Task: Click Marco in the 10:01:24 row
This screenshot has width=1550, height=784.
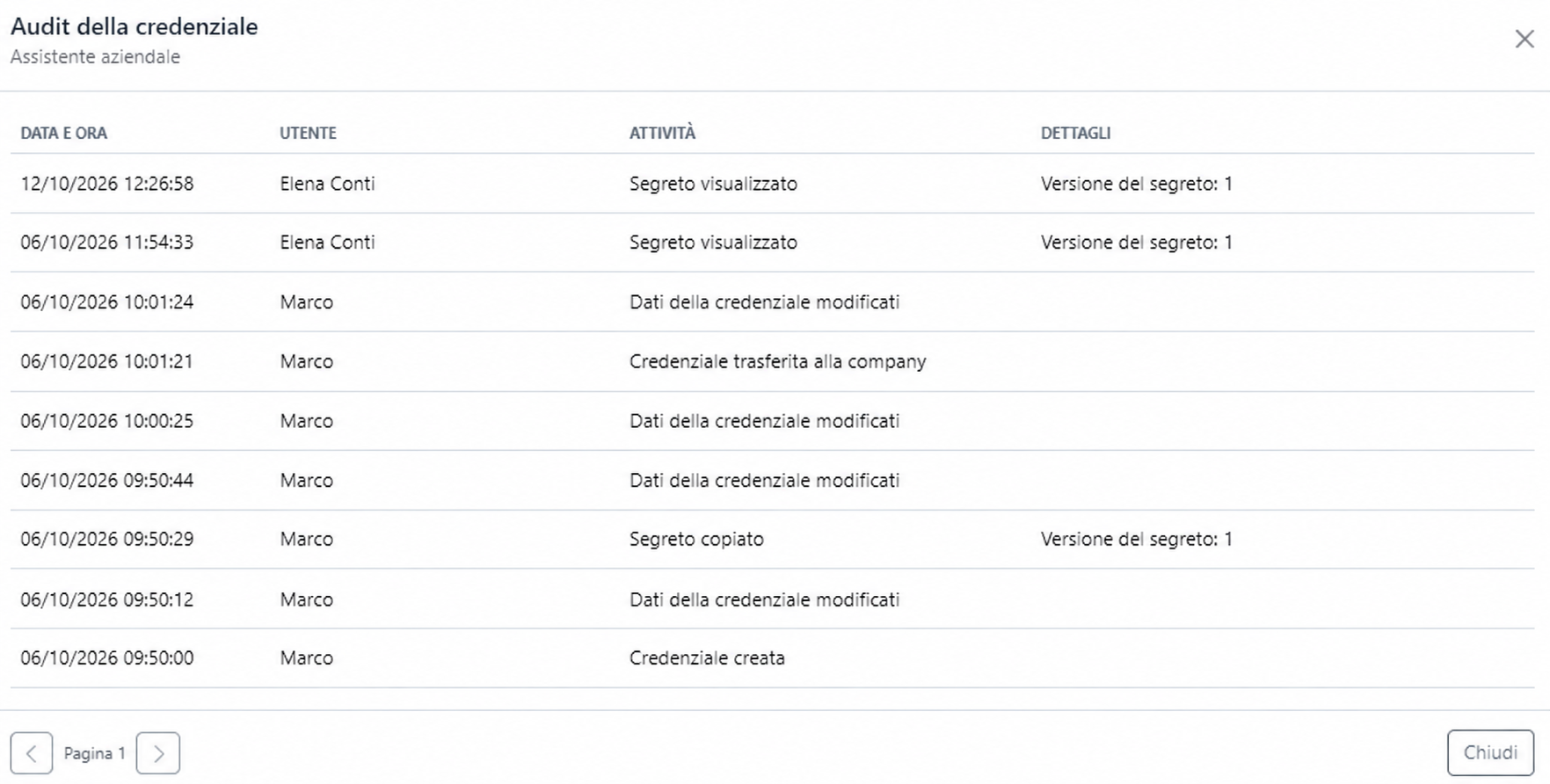Action: point(307,302)
